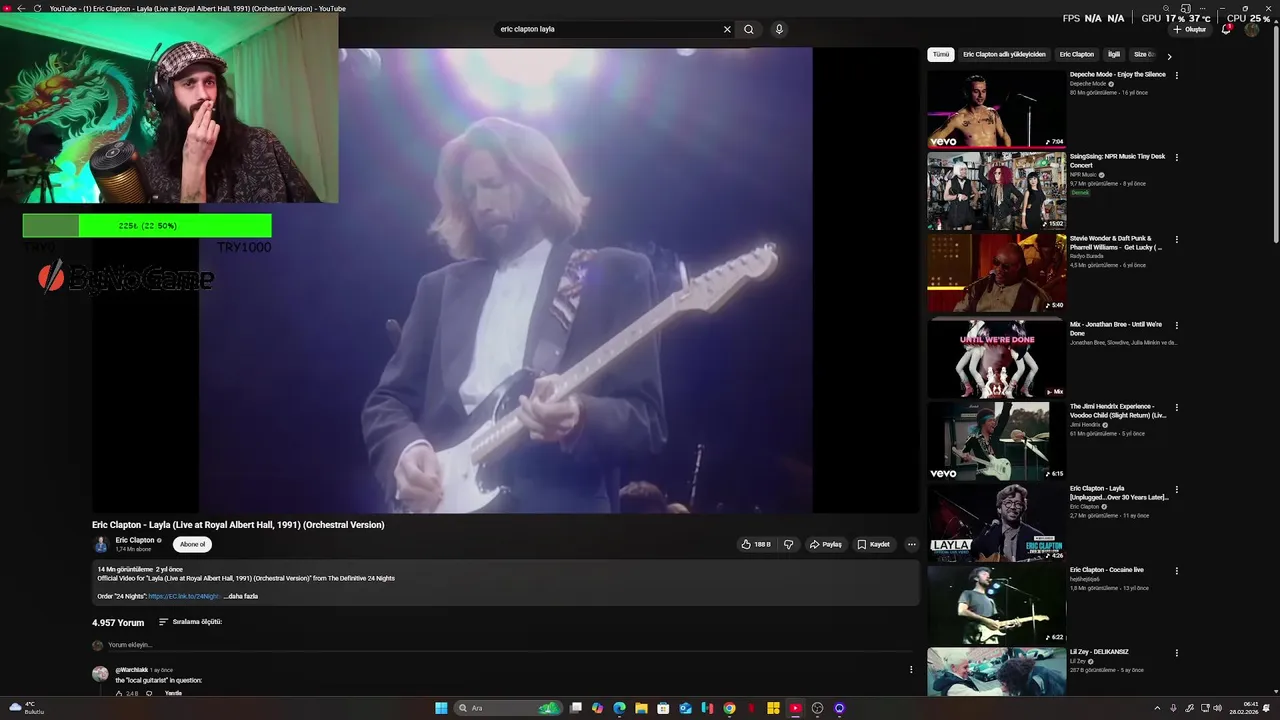Clear the search text with the X icon
Screen dimensions: 1280x720
[x=727, y=29]
